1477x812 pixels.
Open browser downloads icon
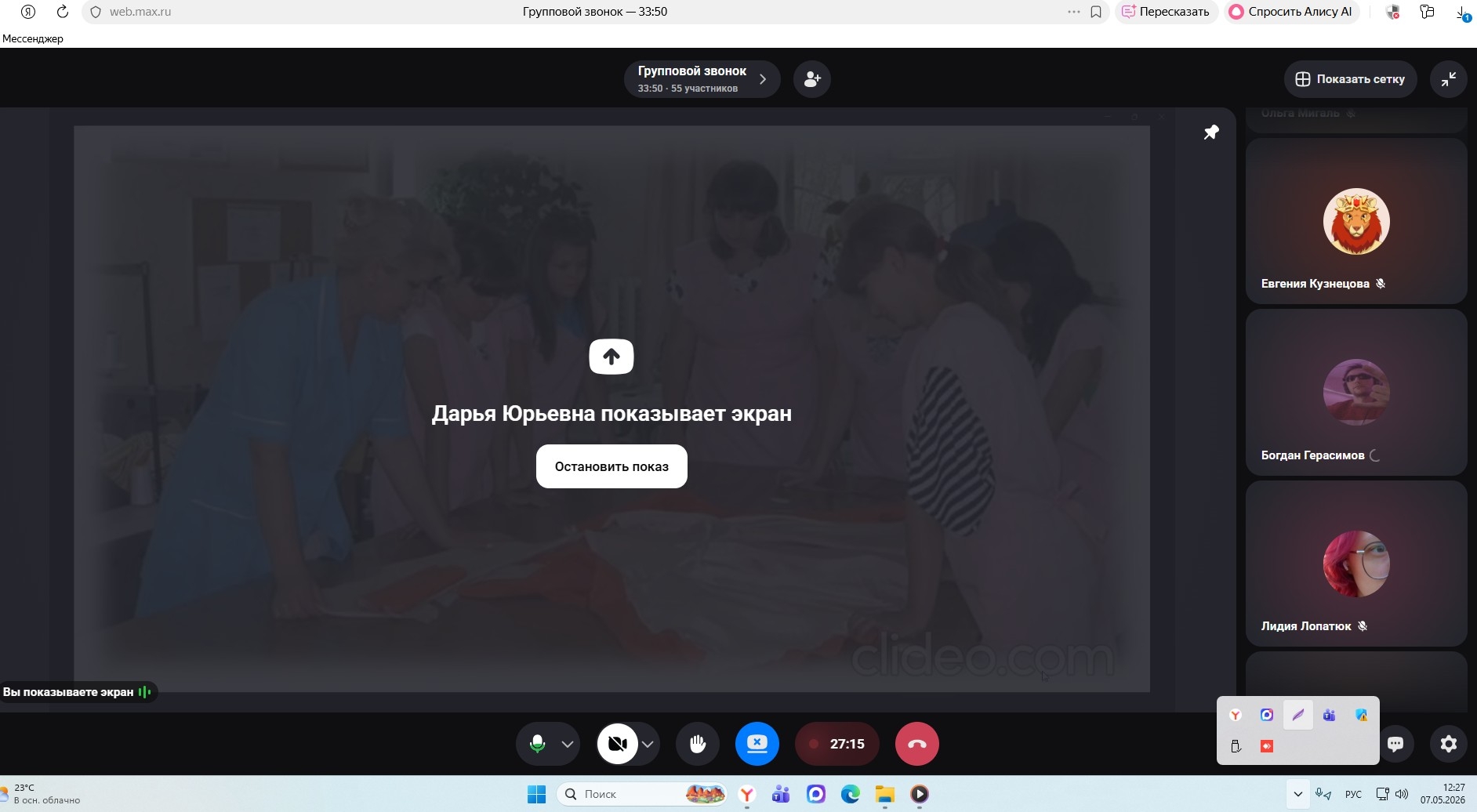[x=1463, y=13]
